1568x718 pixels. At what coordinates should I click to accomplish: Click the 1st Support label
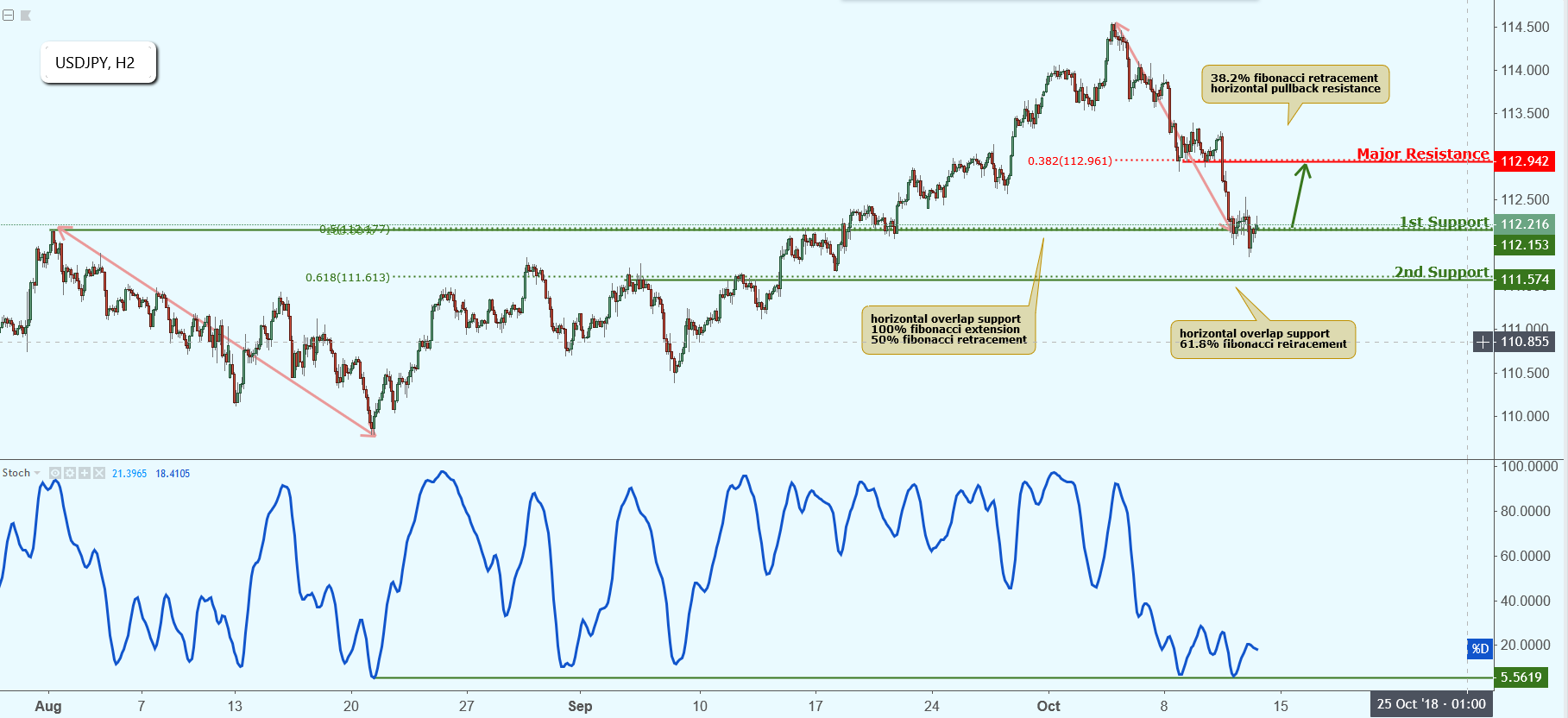(1445, 222)
